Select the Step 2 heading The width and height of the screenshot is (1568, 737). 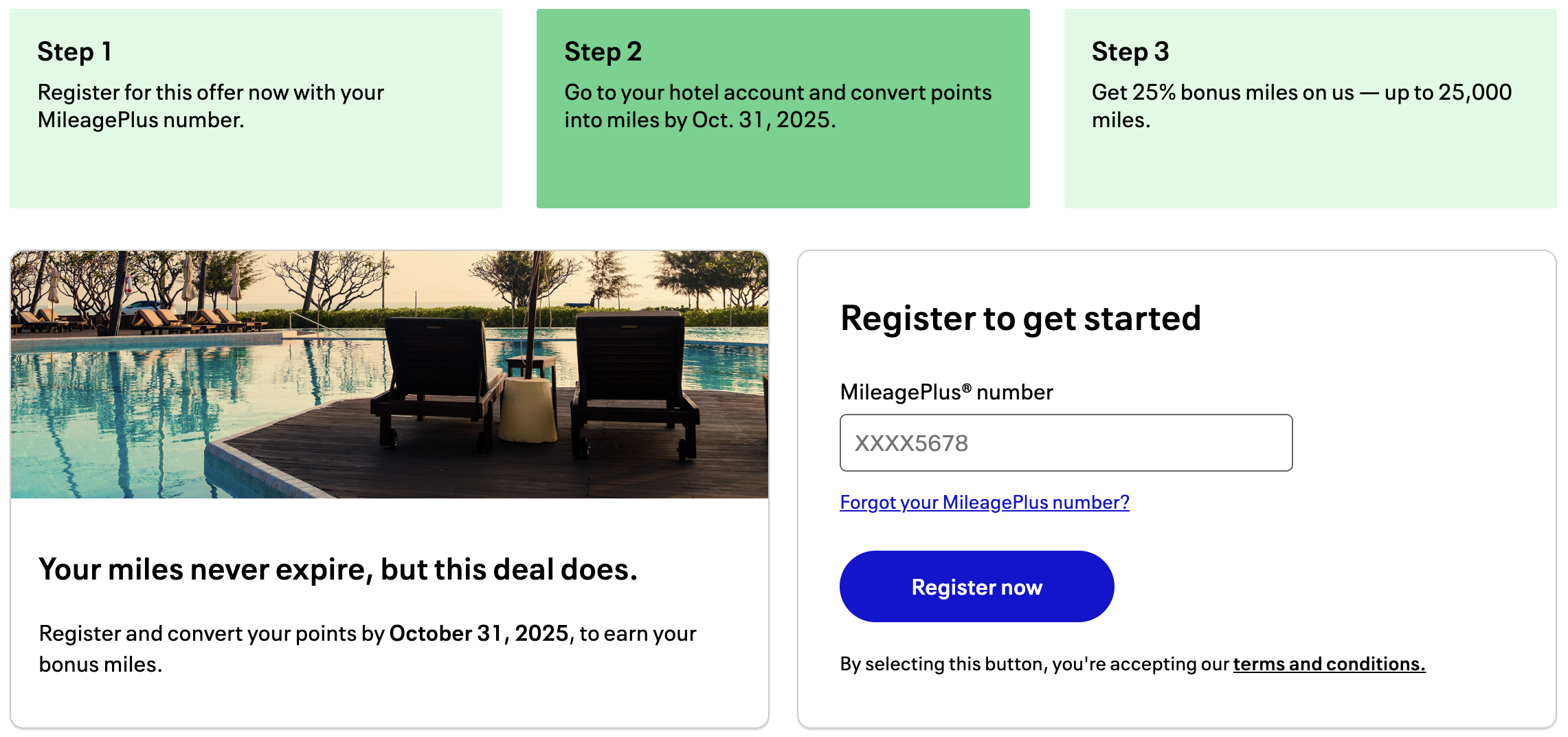click(x=603, y=52)
